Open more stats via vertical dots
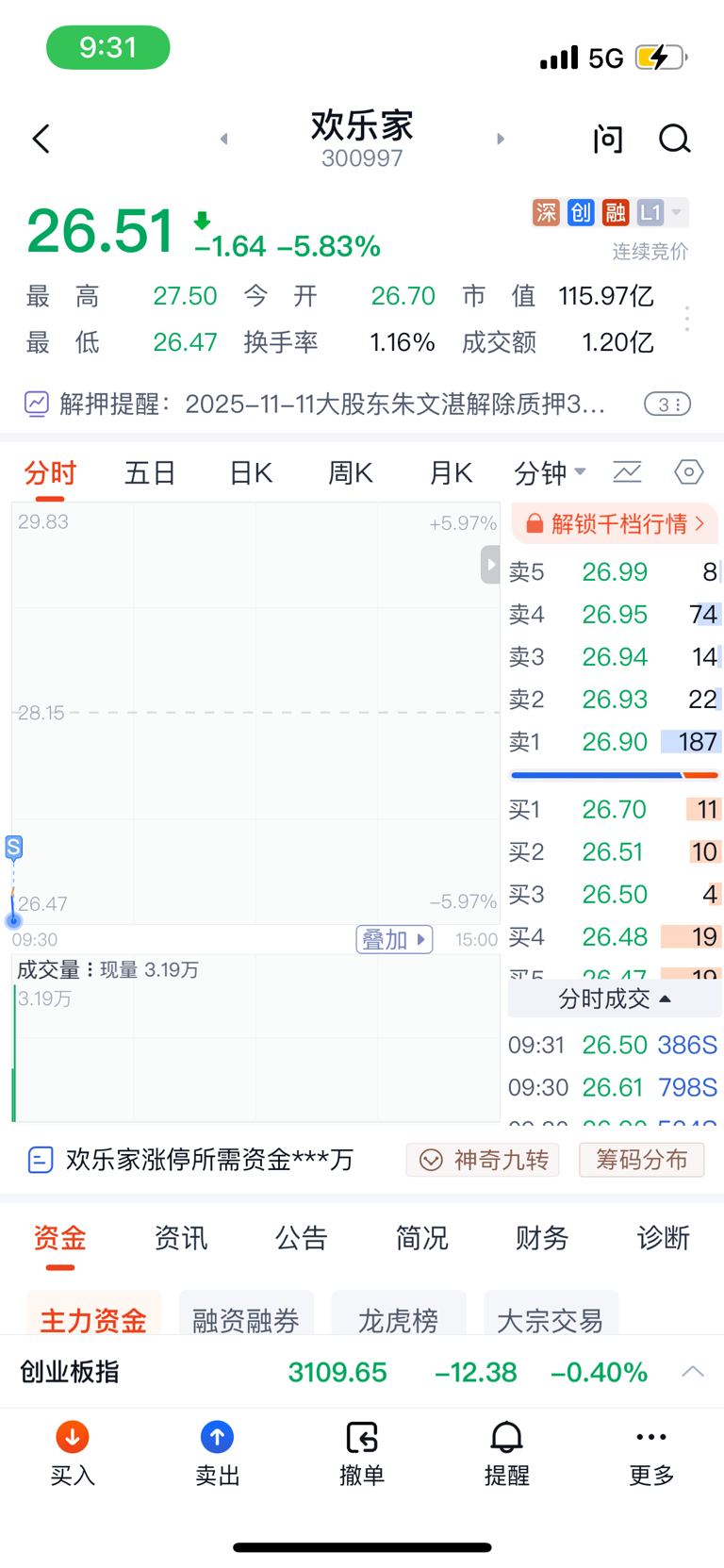The height and width of the screenshot is (1568, 724). pyautogui.click(x=687, y=319)
